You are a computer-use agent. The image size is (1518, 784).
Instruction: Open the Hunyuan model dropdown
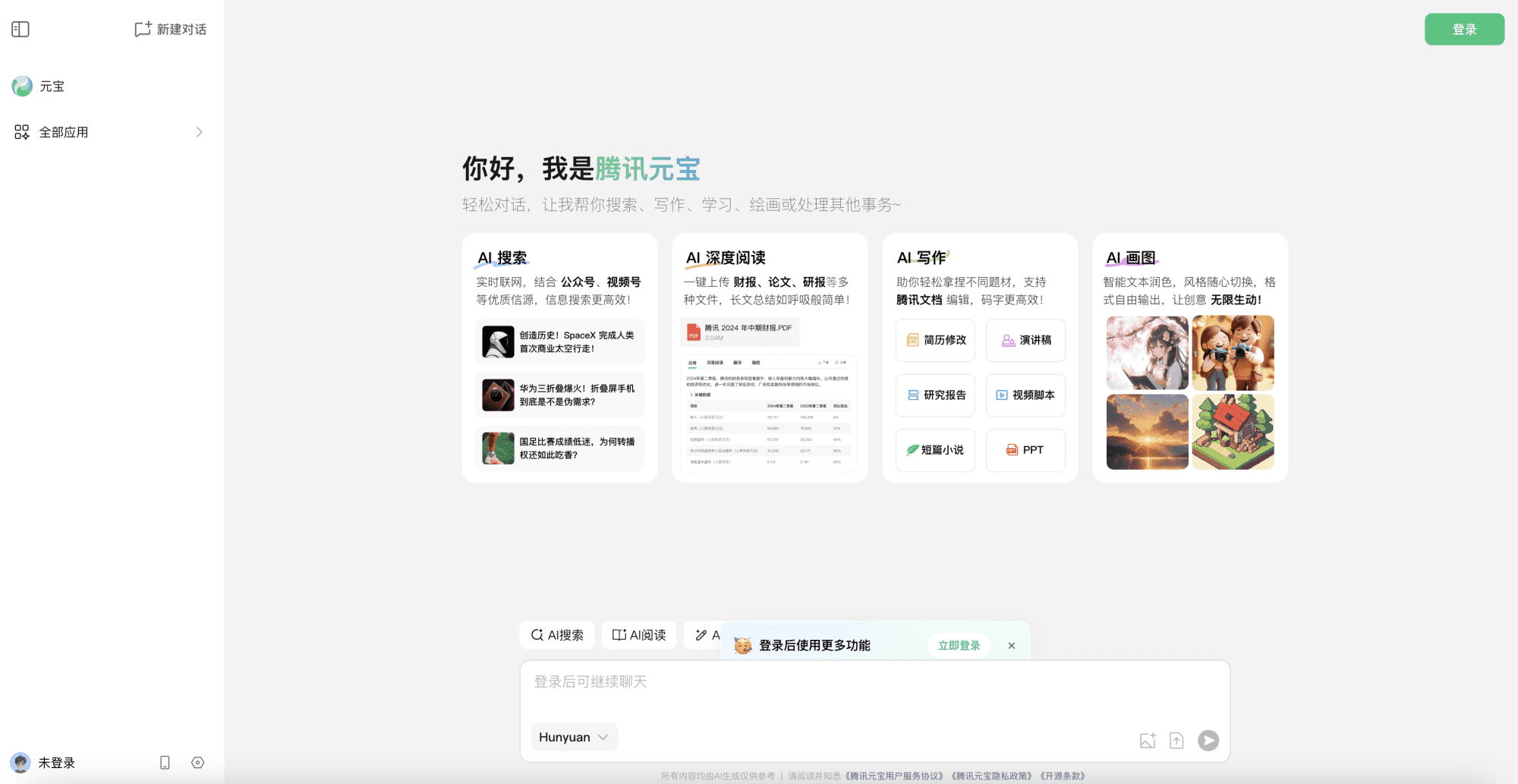coord(574,737)
